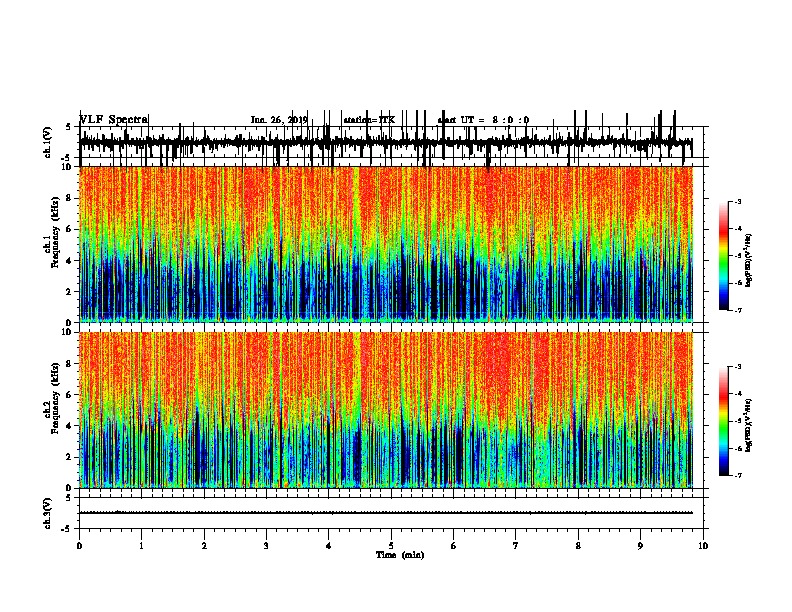Click the ch.1 spectrogram panel
Image resolution: width=792 pixels, height=612 pixels.
click(x=386, y=244)
